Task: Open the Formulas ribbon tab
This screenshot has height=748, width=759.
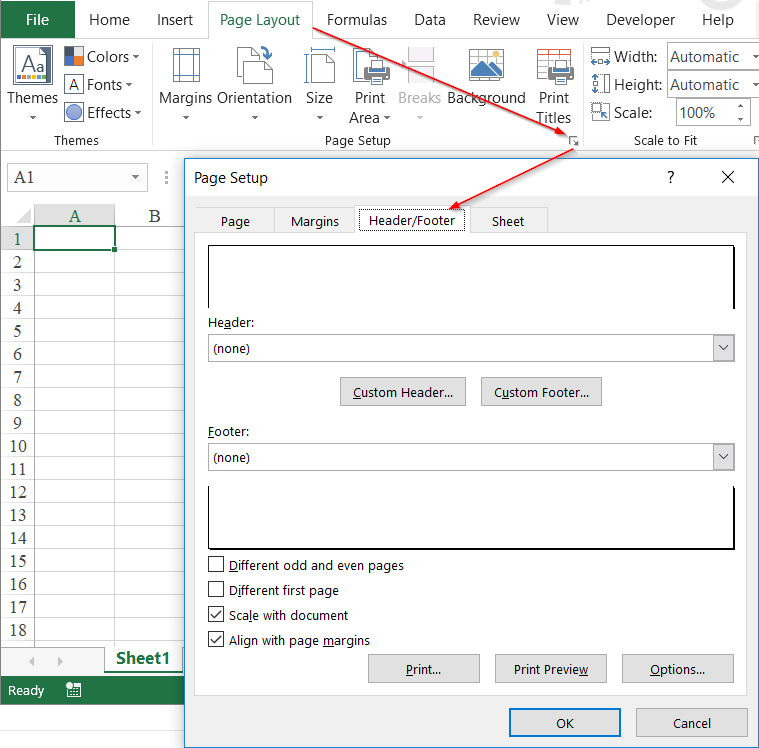Action: (x=357, y=20)
